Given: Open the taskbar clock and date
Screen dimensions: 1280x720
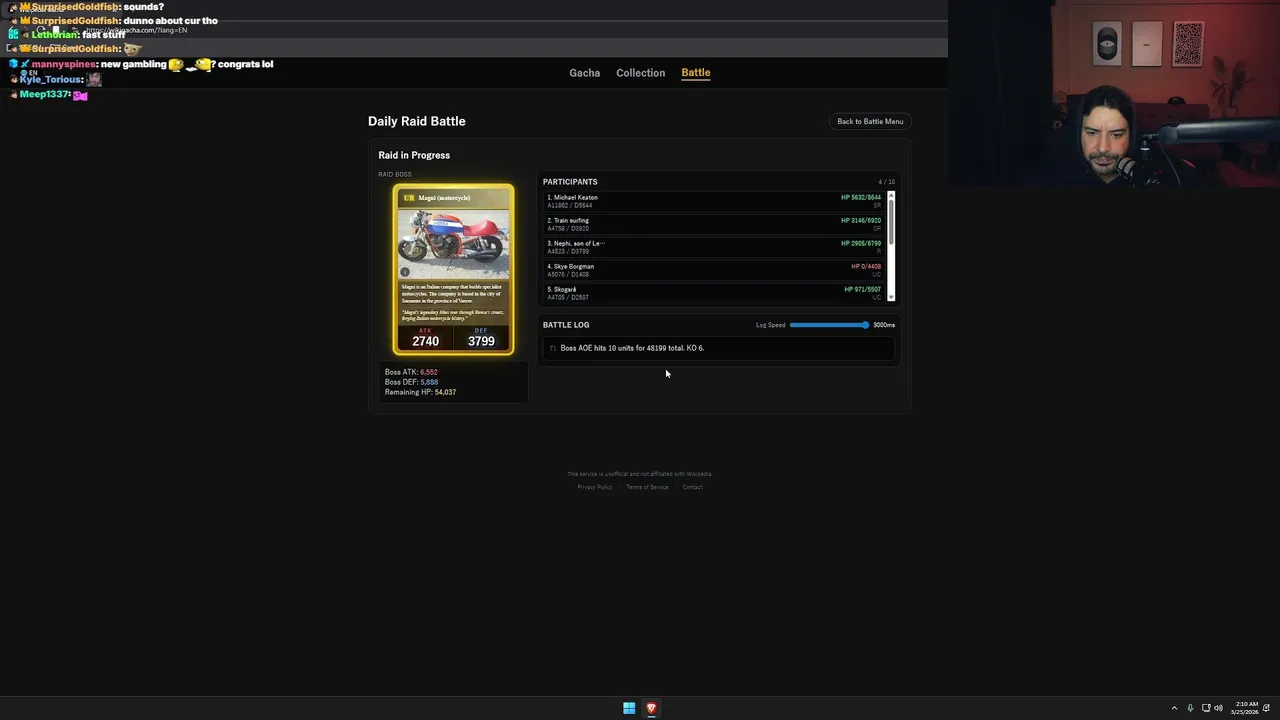Looking at the screenshot, I should (x=1246, y=708).
